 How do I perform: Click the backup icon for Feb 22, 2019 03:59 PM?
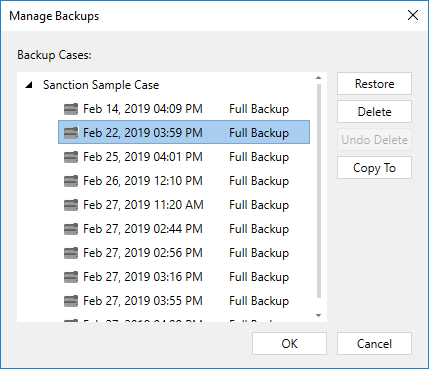click(x=71, y=133)
